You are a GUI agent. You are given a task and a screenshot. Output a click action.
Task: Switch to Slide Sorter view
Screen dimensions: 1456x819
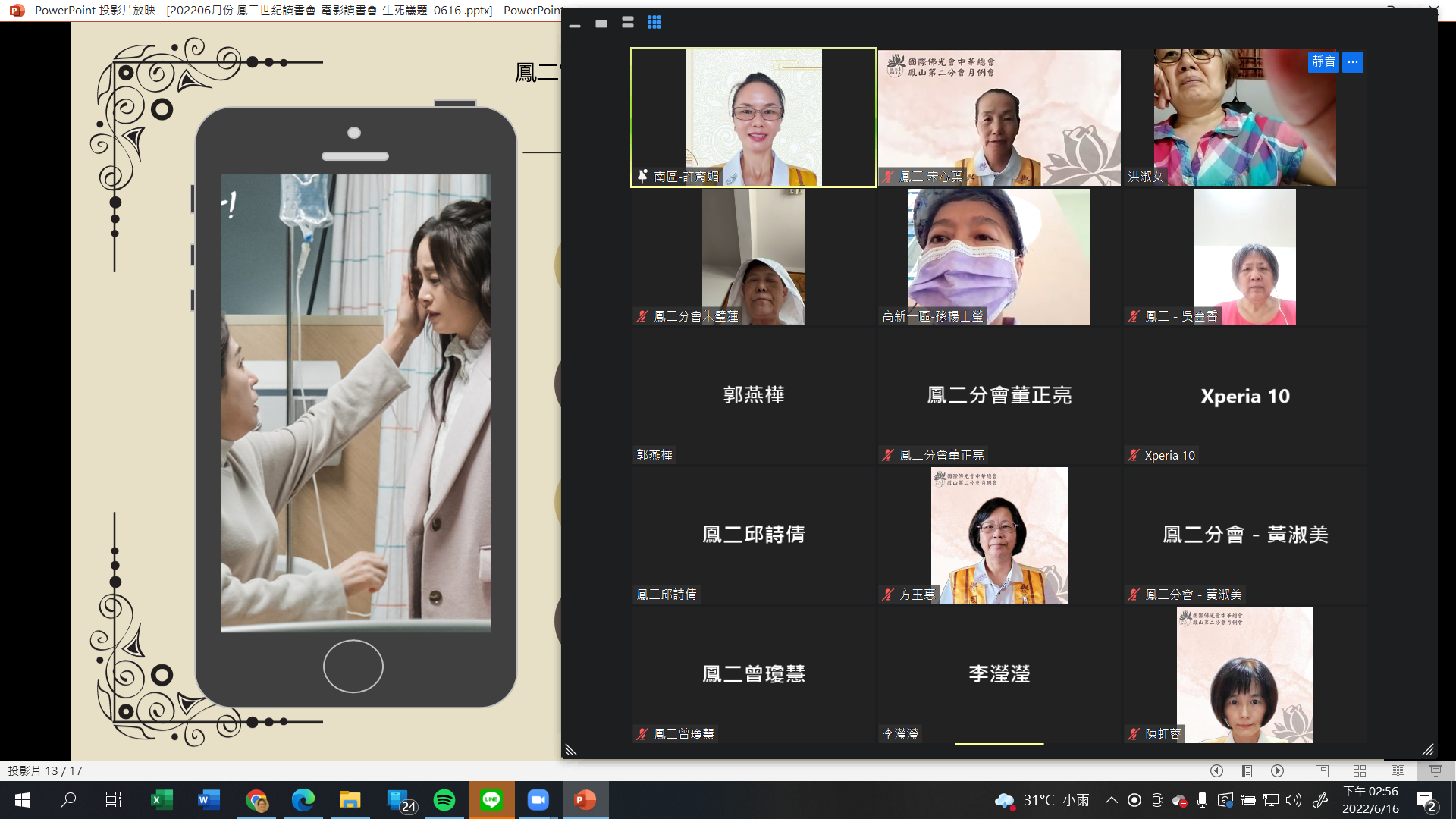[1360, 770]
